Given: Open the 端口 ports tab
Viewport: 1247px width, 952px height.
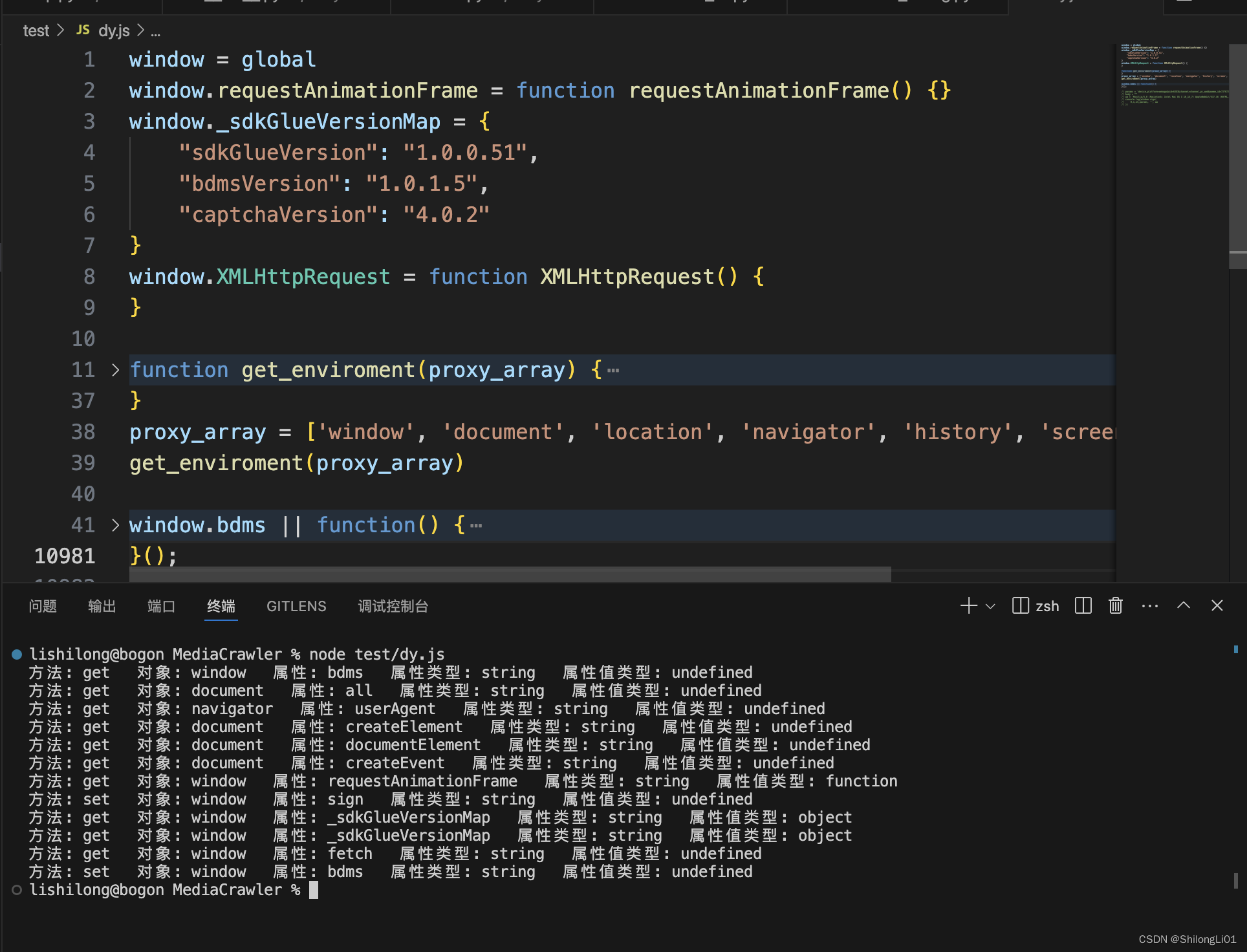Looking at the screenshot, I should point(162,606).
